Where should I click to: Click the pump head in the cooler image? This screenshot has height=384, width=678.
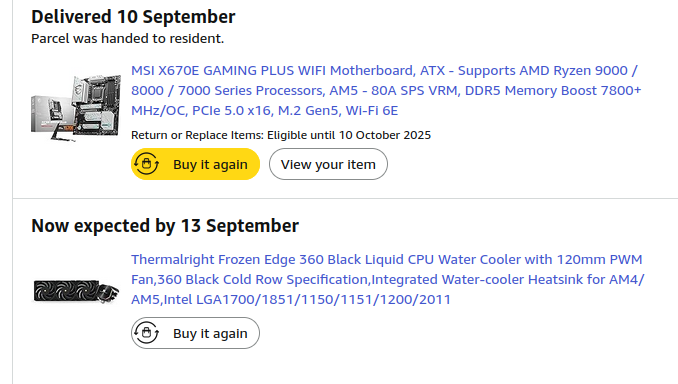click(109, 291)
